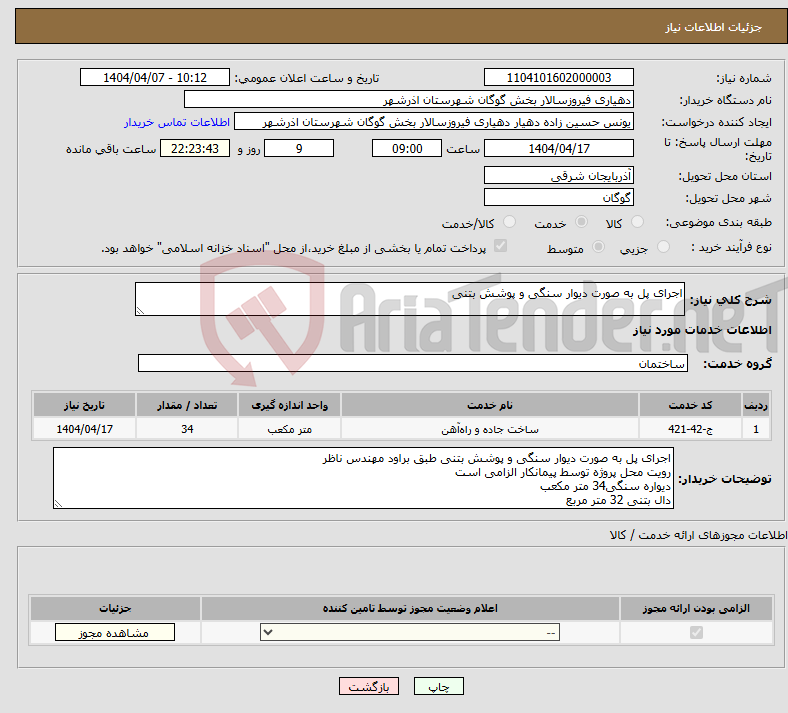The image size is (788, 713).
Task: Click the service code ج-42-421 cell
Action: coord(691,429)
